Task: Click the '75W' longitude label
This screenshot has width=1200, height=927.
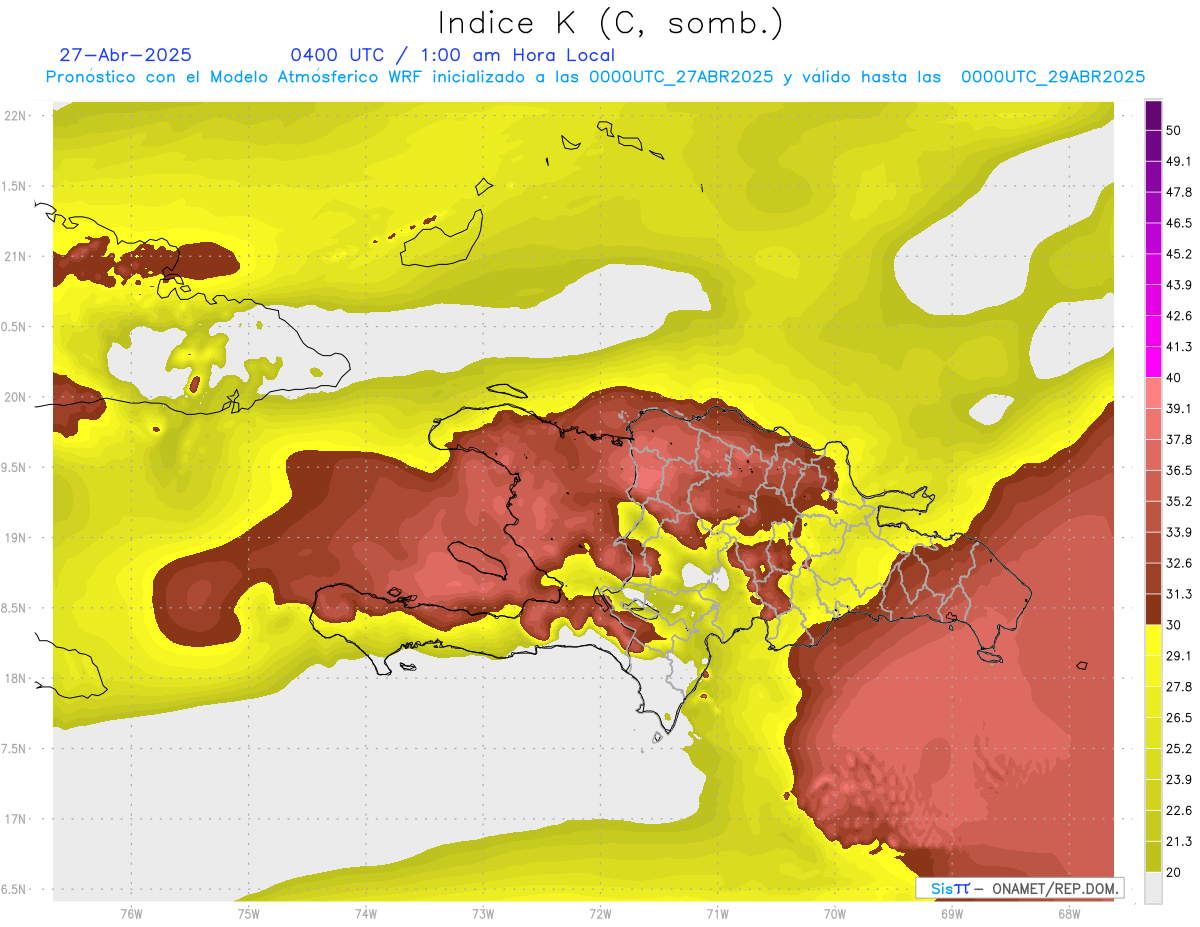Action: [248, 914]
